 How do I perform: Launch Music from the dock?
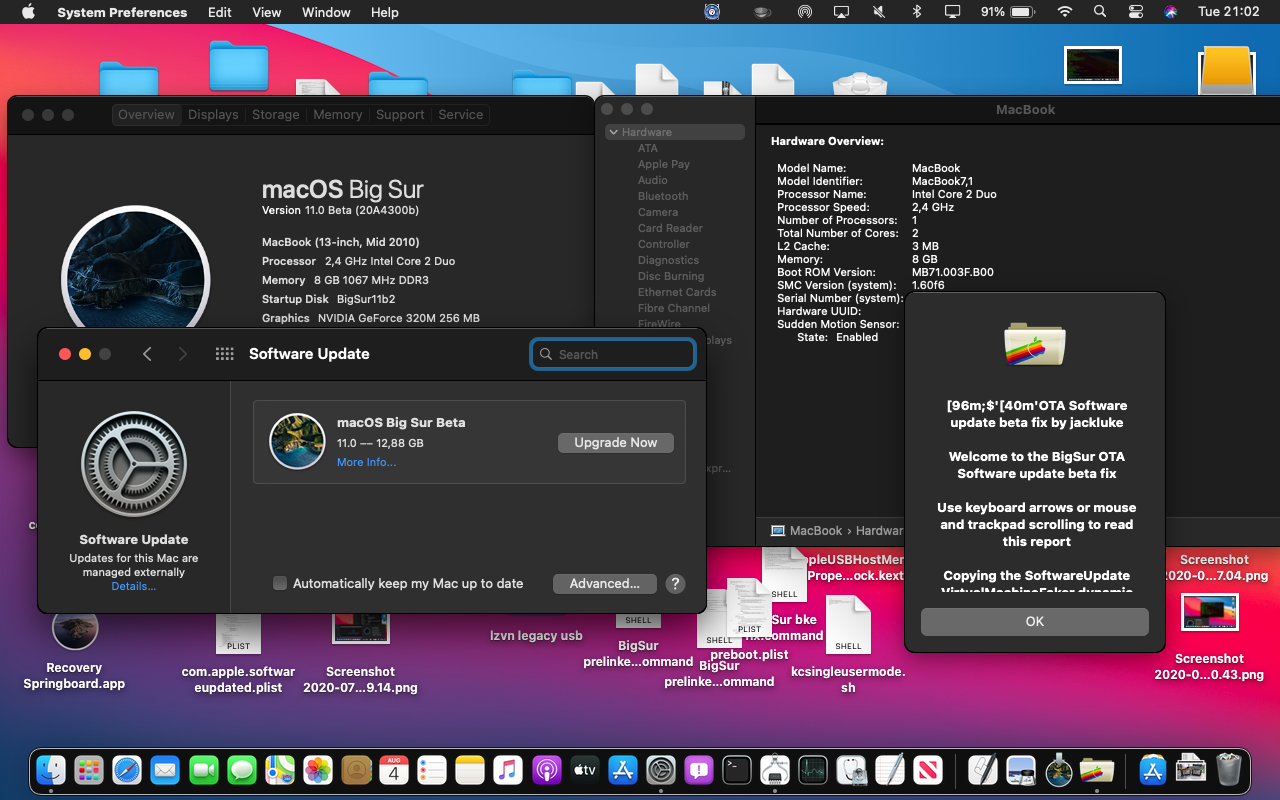[x=508, y=770]
